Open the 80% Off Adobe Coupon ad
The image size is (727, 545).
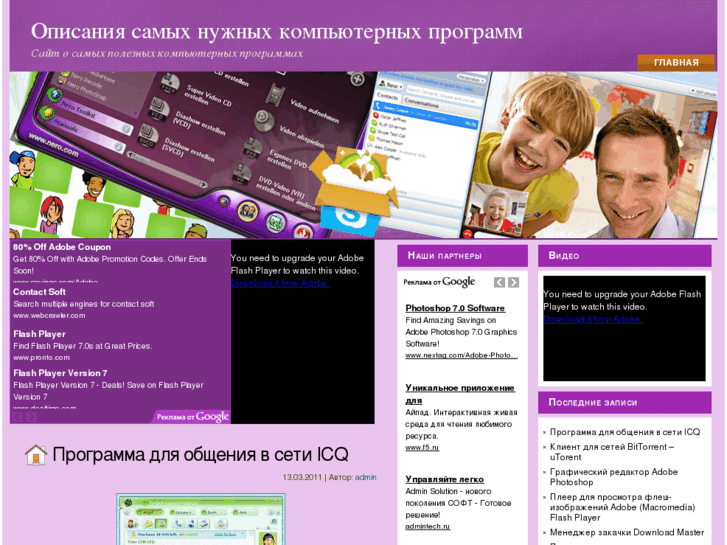pyautogui.click(x=62, y=247)
